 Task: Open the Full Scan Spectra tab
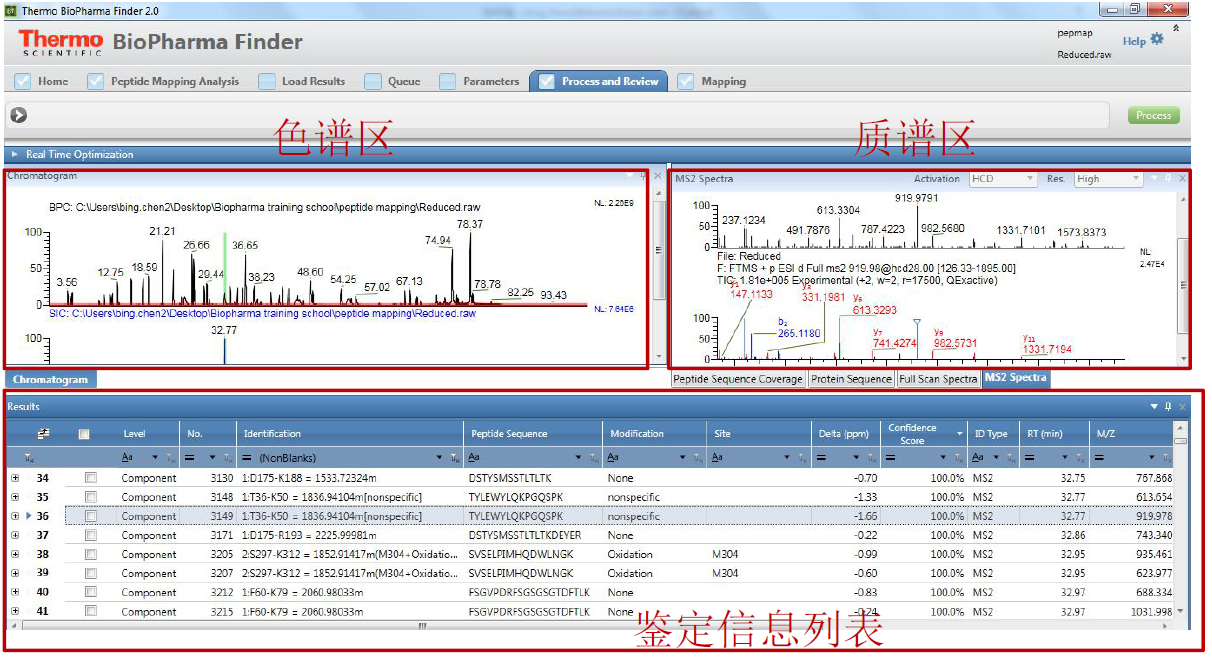click(x=938, y=379)
